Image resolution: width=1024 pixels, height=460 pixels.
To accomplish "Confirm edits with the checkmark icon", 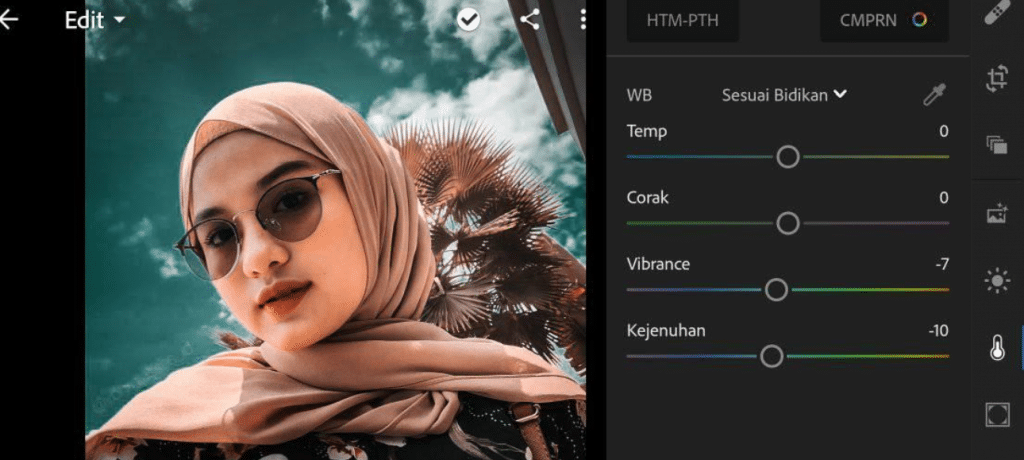I will point(469,20).
